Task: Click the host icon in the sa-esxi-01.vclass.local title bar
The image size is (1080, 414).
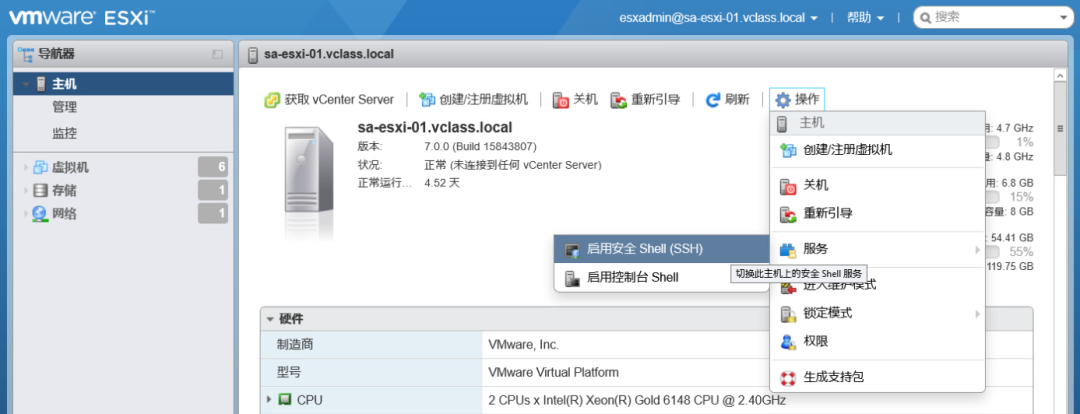Action: click(253, 54)
